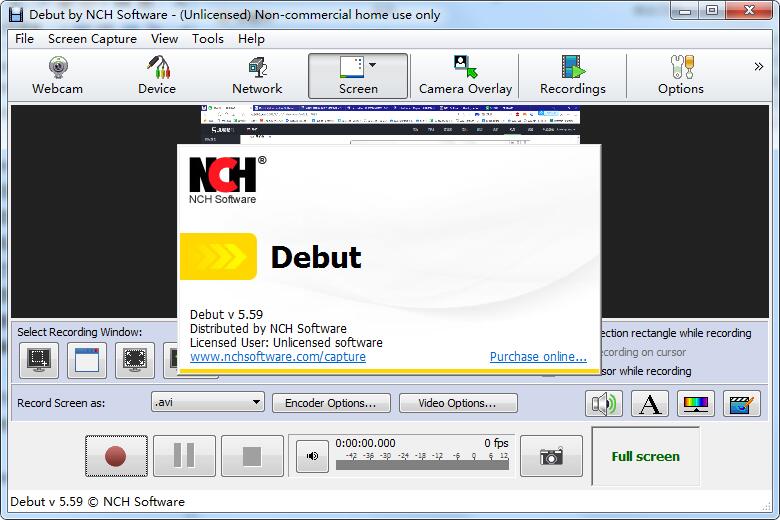
Task: Select the Webcam capture source
Action: pos(57,76)
